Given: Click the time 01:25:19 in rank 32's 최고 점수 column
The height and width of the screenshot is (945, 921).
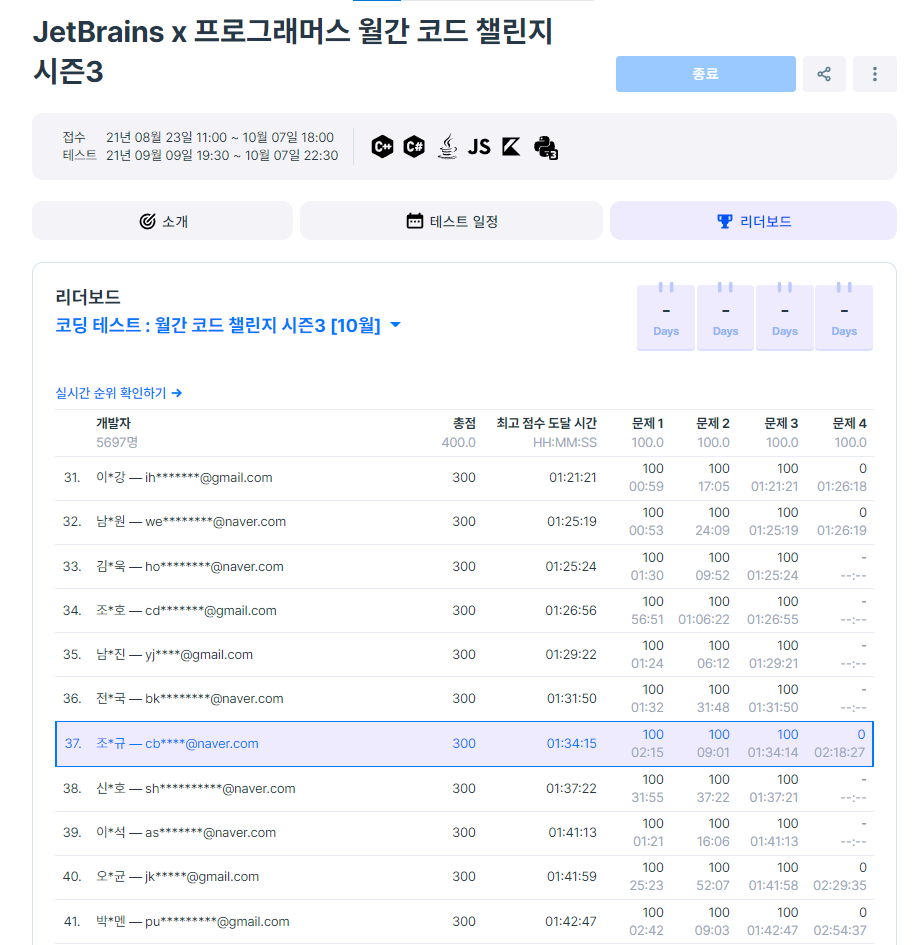Looking at the screenshot, I should point(571,522).
